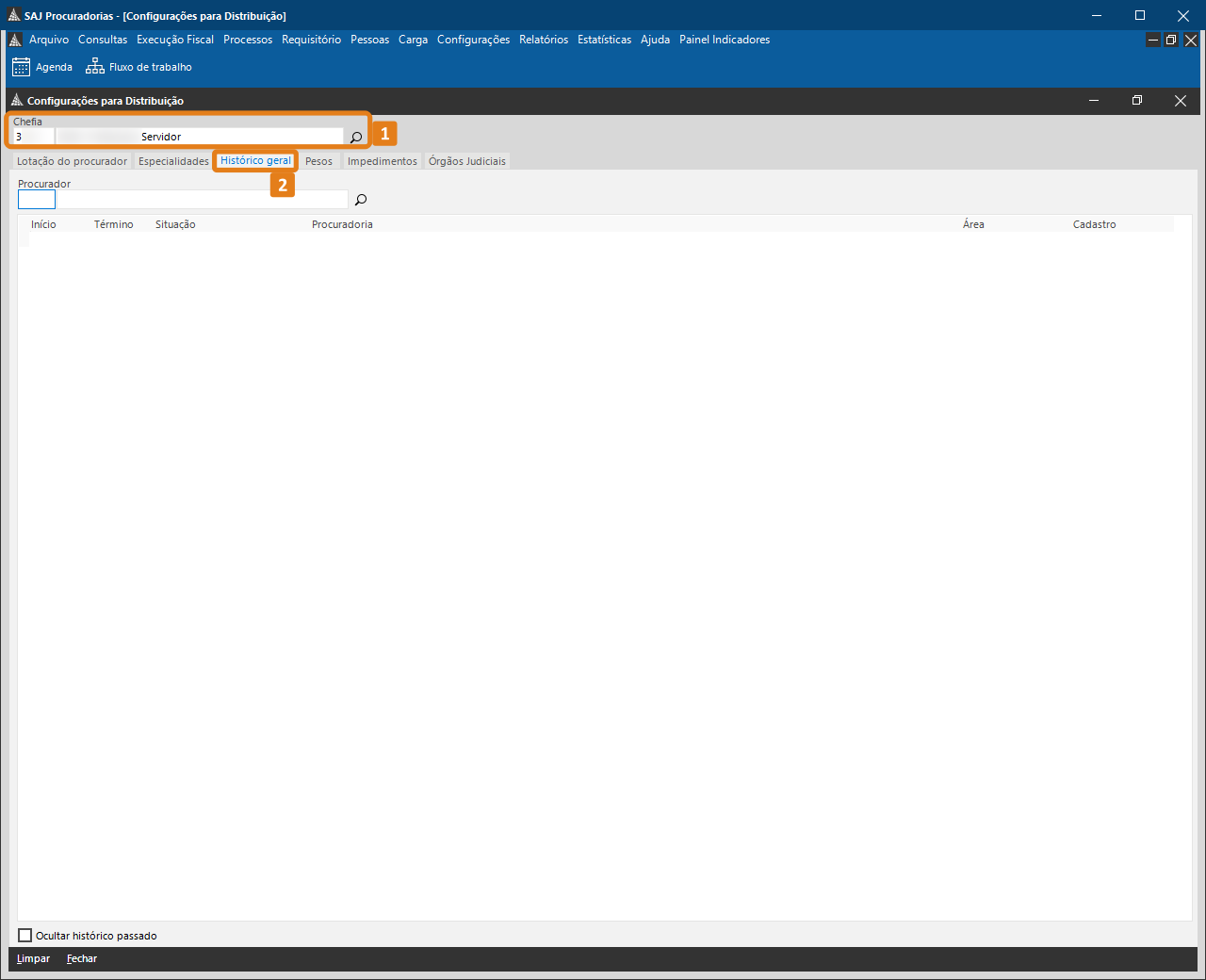Expand the Relatórios menu

pyautogui.click(x=544, y=40)
